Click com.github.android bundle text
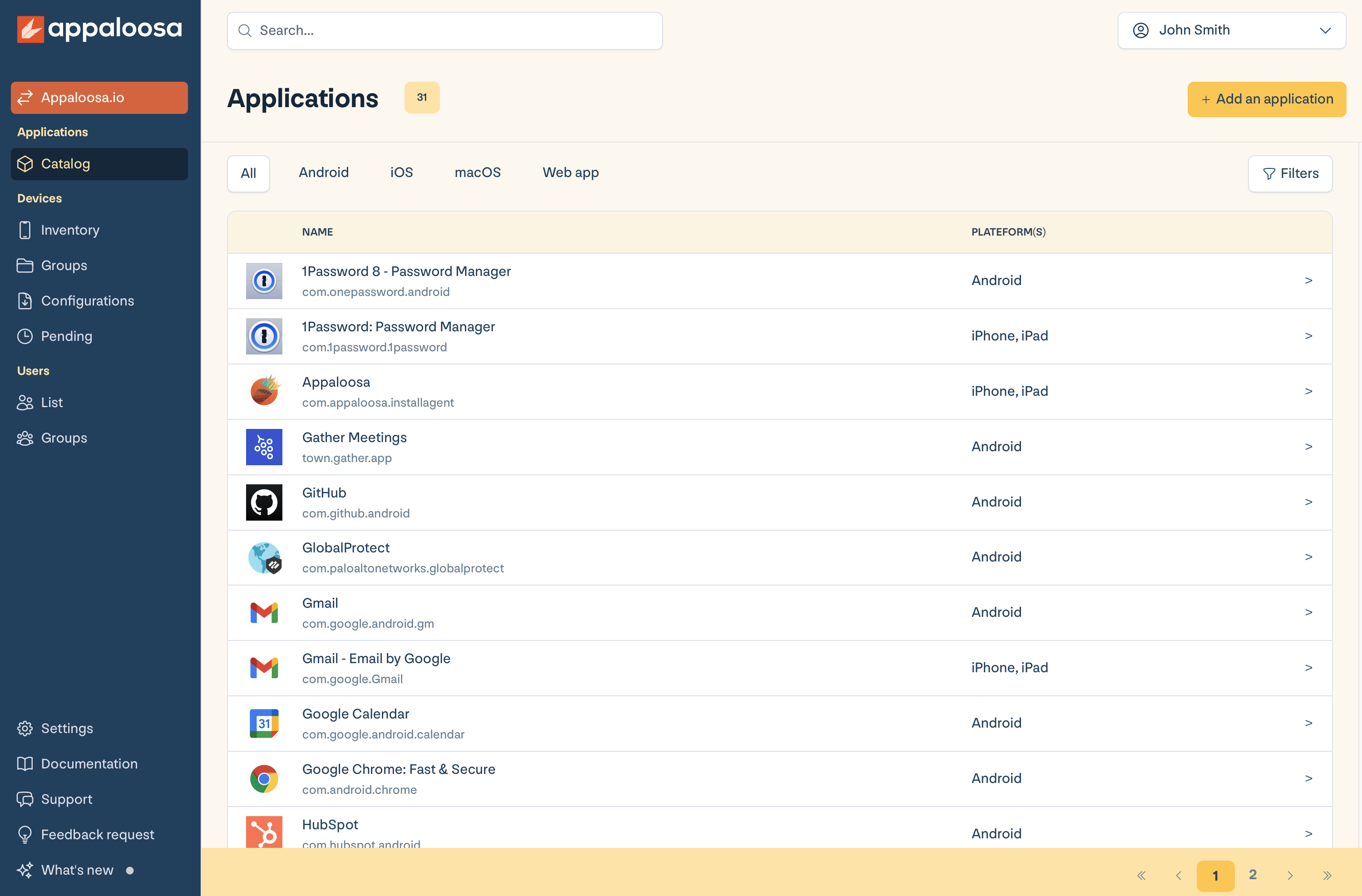This screenshot has width=1362, height=896. pos(355,514)
